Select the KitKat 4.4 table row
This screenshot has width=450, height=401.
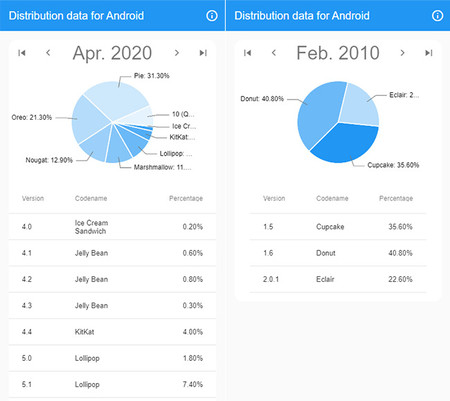pyautogui.click(x=112, y=332)
